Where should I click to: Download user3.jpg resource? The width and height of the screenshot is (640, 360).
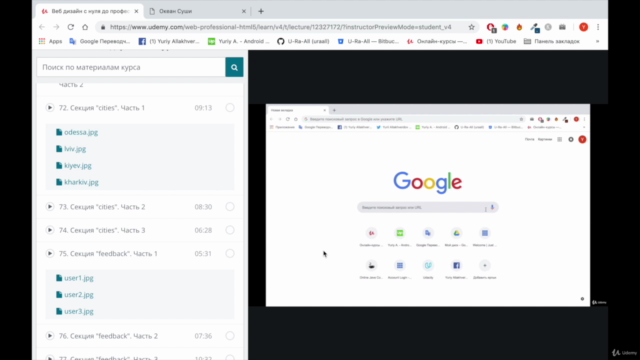[79, 311]
